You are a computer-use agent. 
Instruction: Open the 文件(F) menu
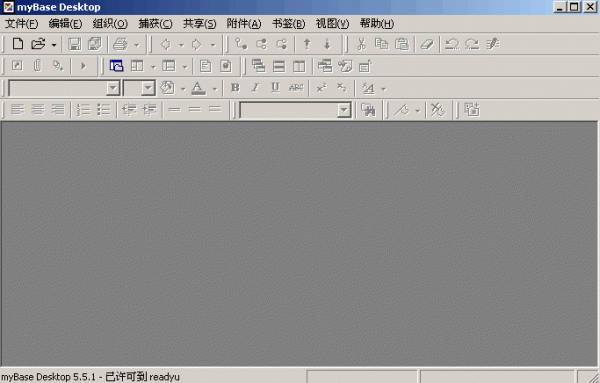coord(21,24)
